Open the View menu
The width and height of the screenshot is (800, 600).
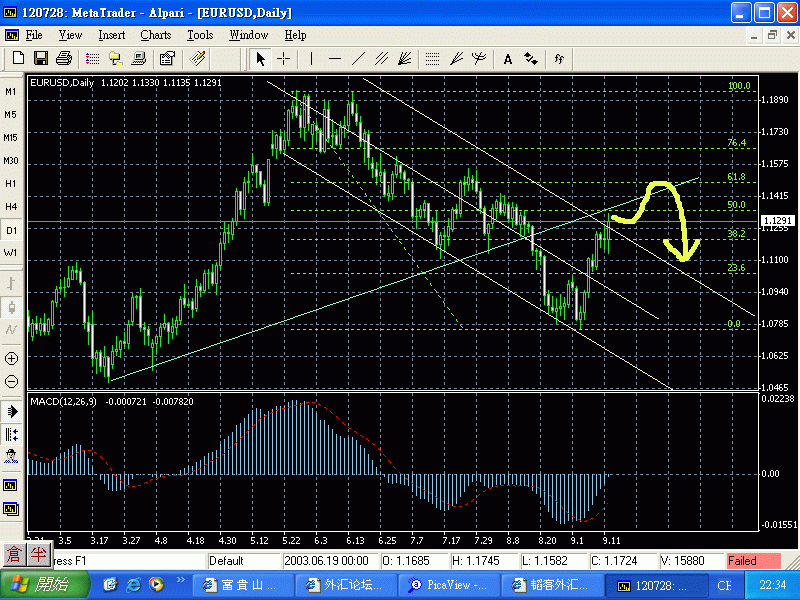click(x=70, y=35)
